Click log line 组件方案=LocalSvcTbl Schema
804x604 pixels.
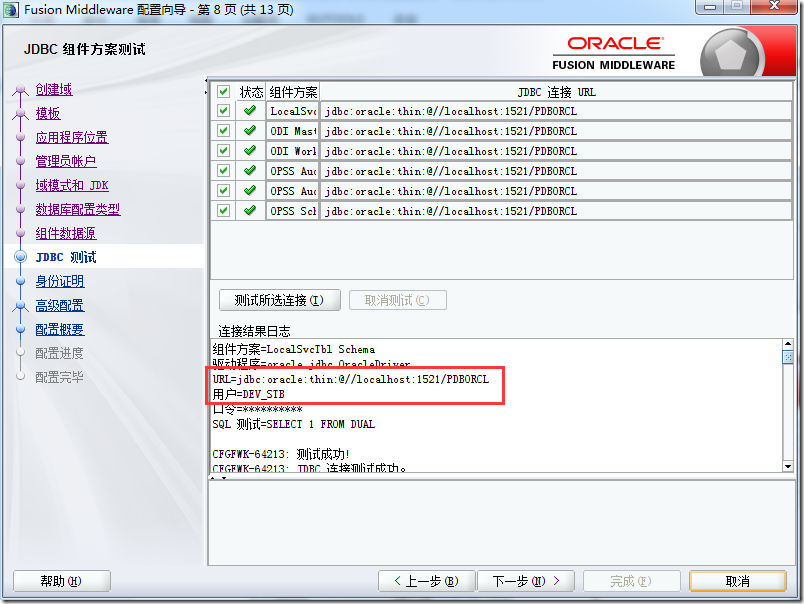pyautogui.click(x=294, y=349)
